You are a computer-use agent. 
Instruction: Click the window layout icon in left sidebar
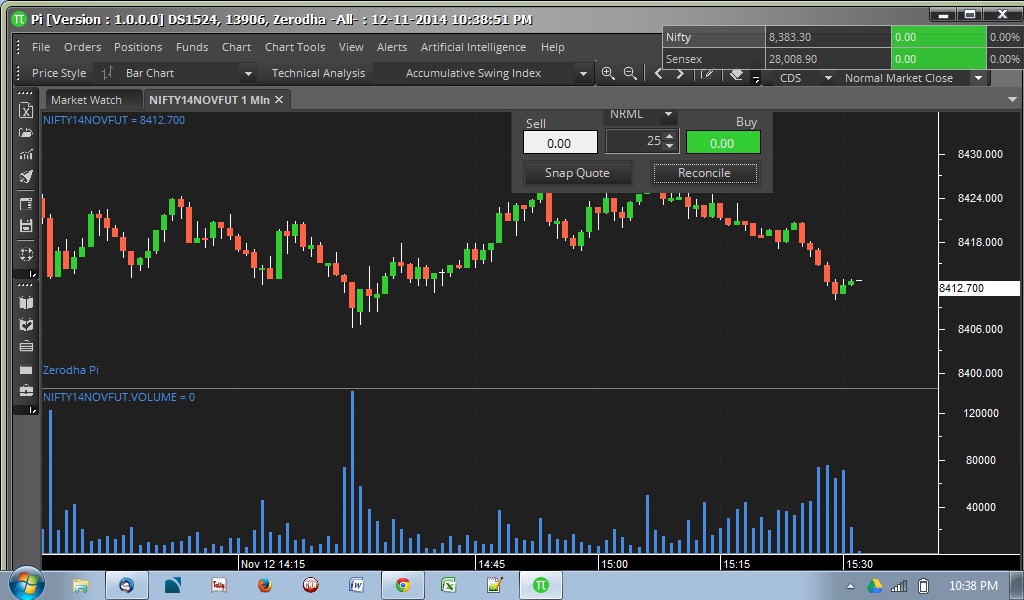point(25,204)
